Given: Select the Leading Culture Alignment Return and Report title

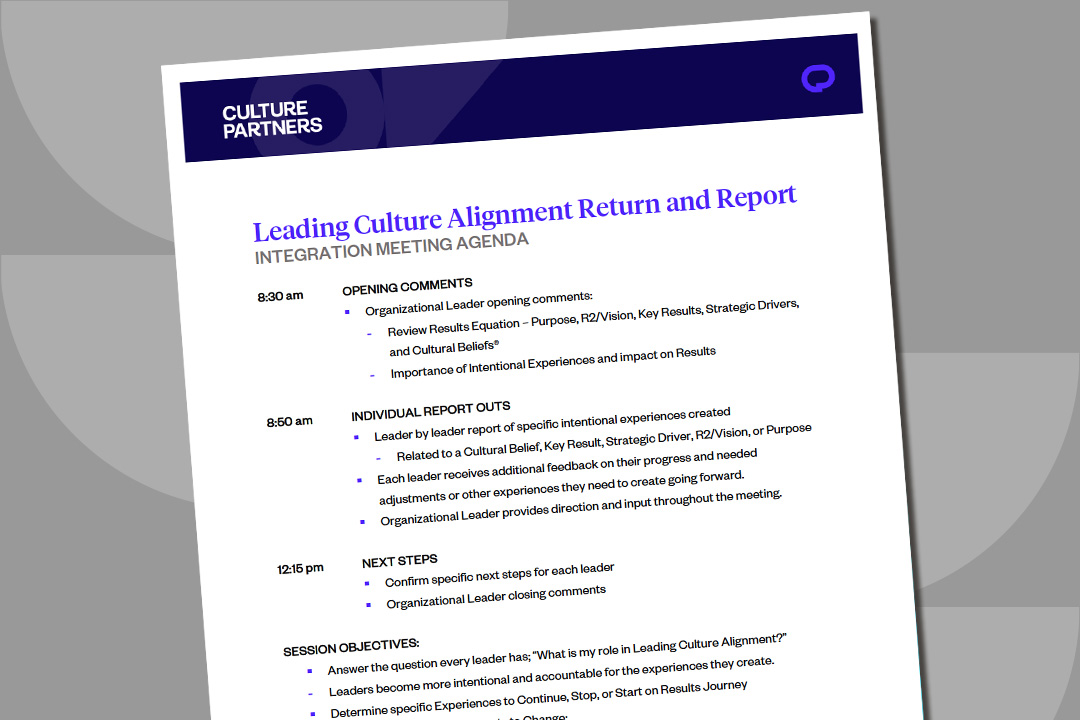Looking at the screenshot, I should click(524, 213).
